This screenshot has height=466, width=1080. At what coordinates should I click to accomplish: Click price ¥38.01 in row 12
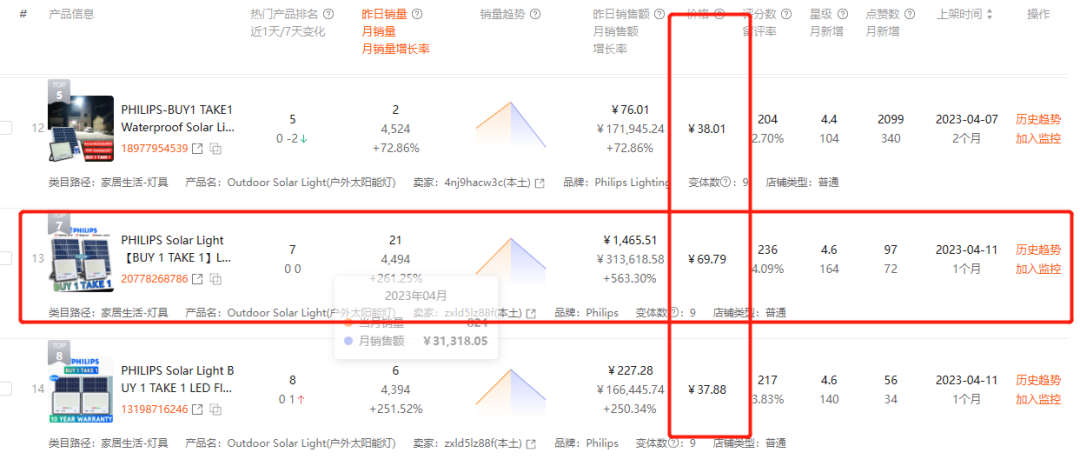[707, 128]
